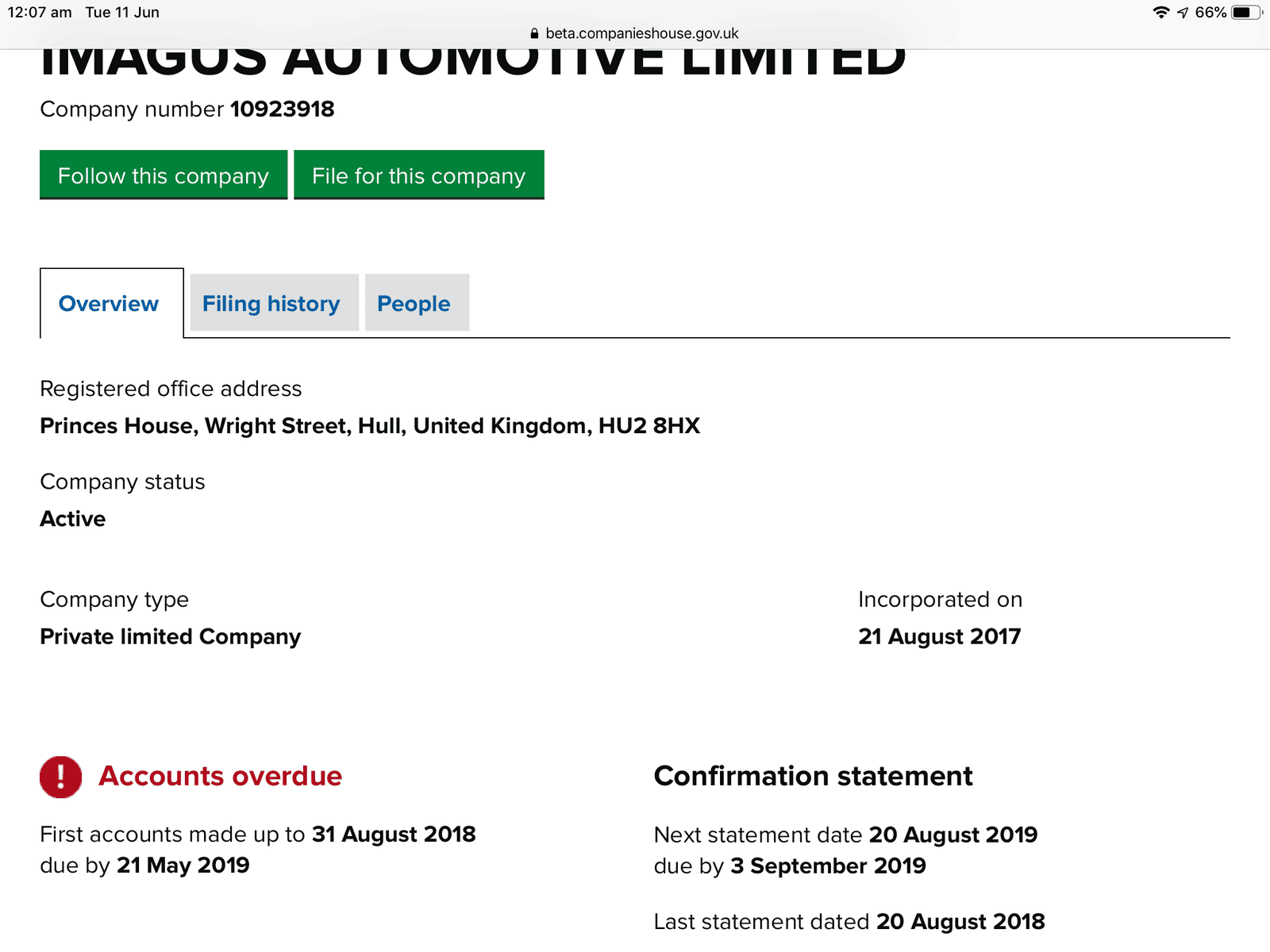This screenshot has width=1270, height=952.
Task: Tap the clock showing 12:07 am
Action: coord(40,13)
